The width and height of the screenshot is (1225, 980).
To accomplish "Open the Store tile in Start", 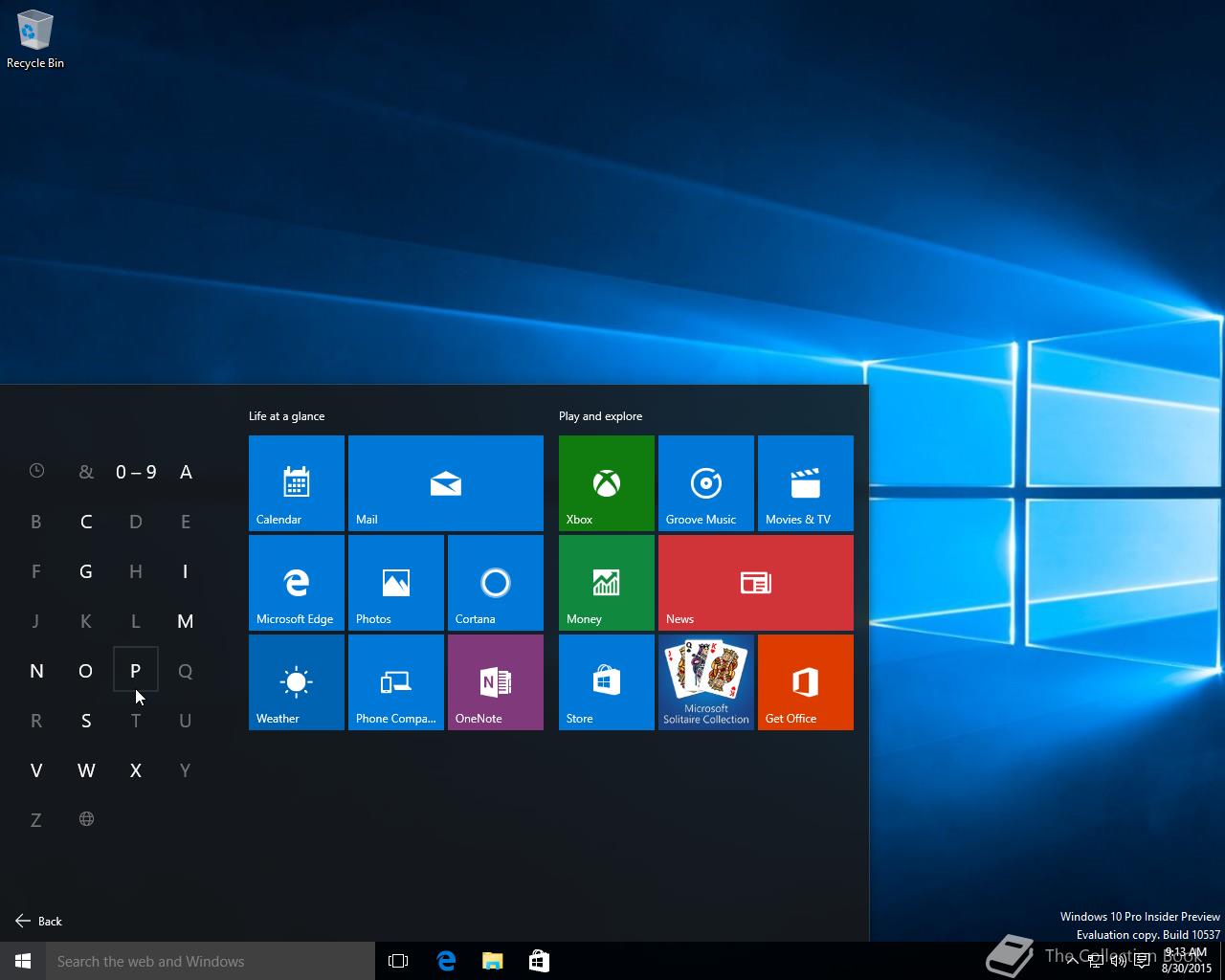I will [x=607, y=682].
